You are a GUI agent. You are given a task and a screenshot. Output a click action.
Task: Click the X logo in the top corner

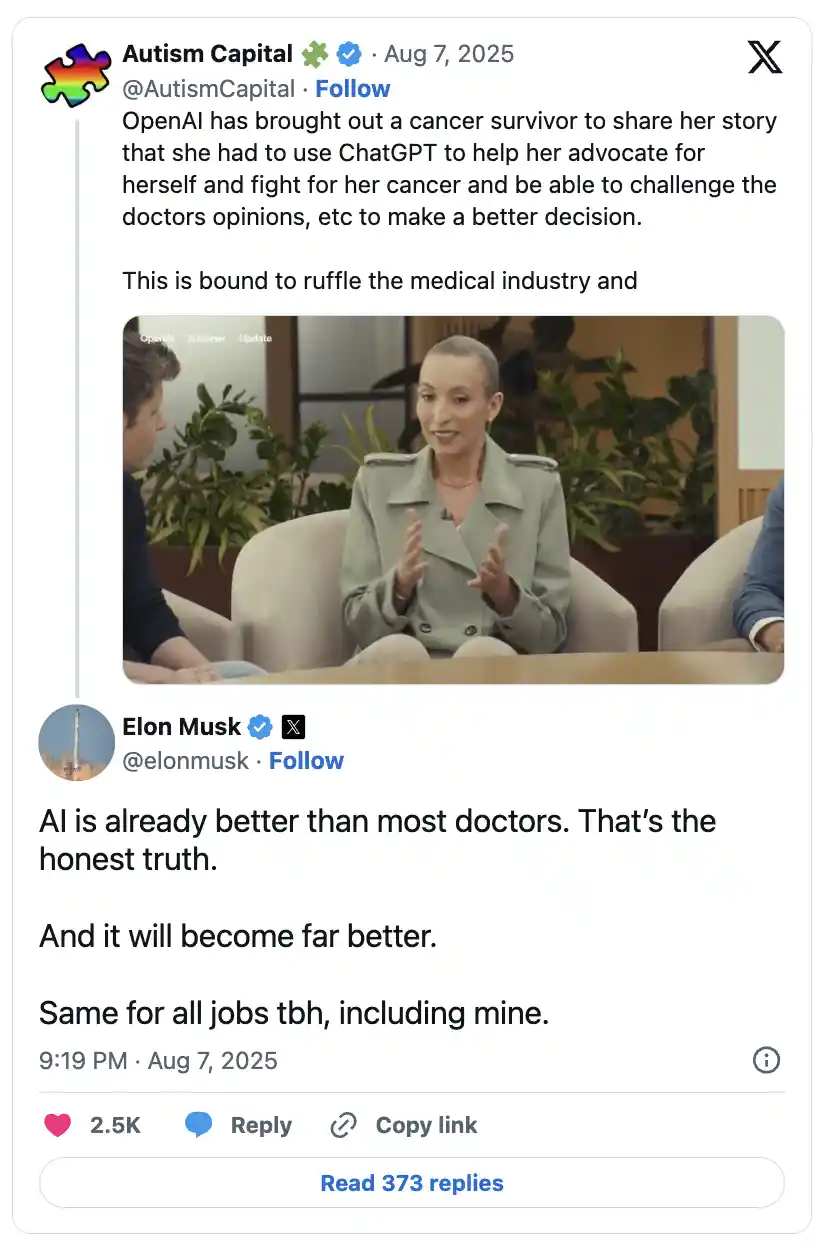pos(765,57)
